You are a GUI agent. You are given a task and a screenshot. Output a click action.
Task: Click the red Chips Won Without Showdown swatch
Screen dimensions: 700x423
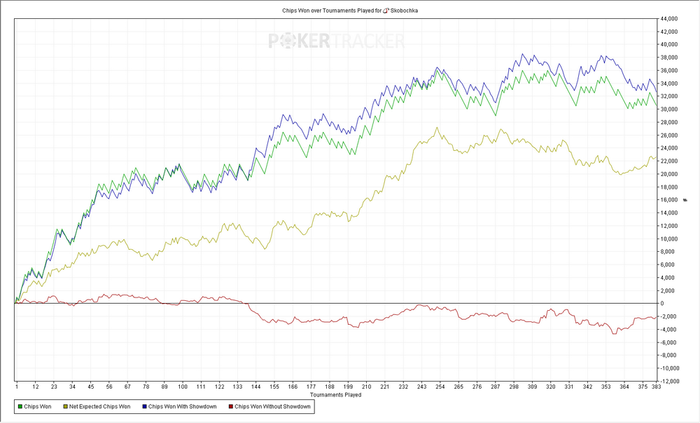pos(231,406)
